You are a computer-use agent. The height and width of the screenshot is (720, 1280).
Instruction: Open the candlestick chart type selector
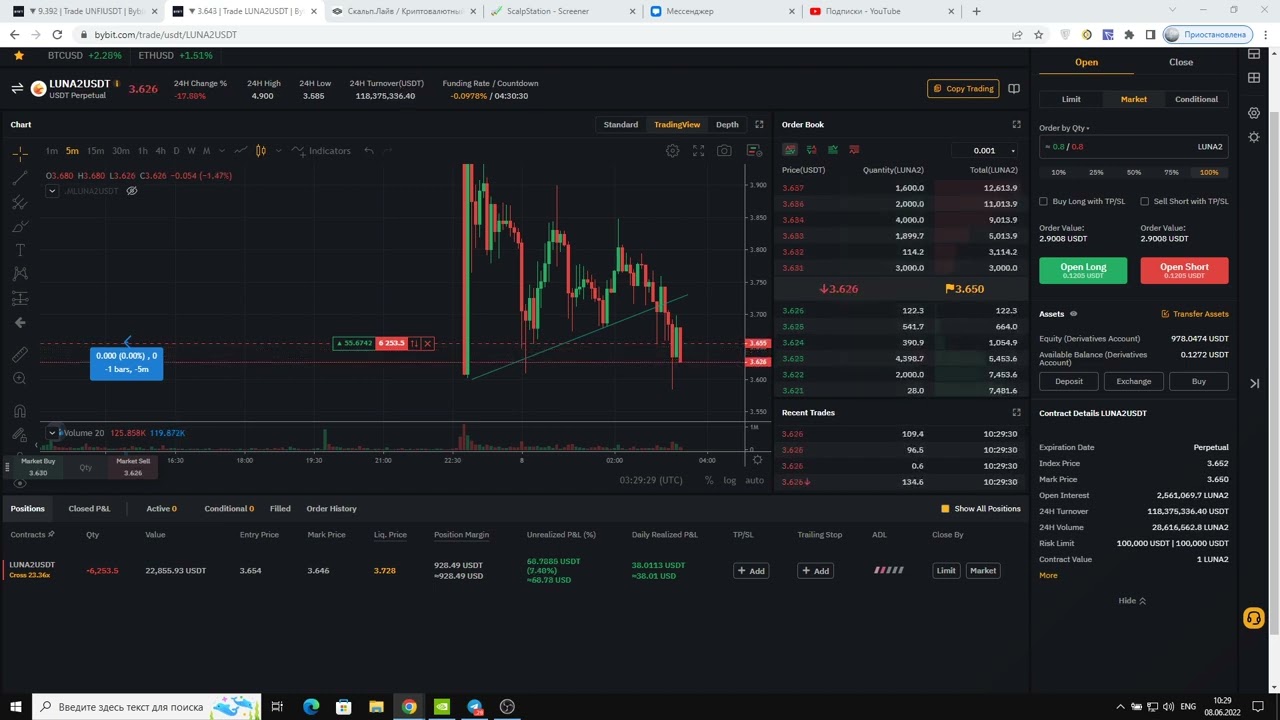261,151
